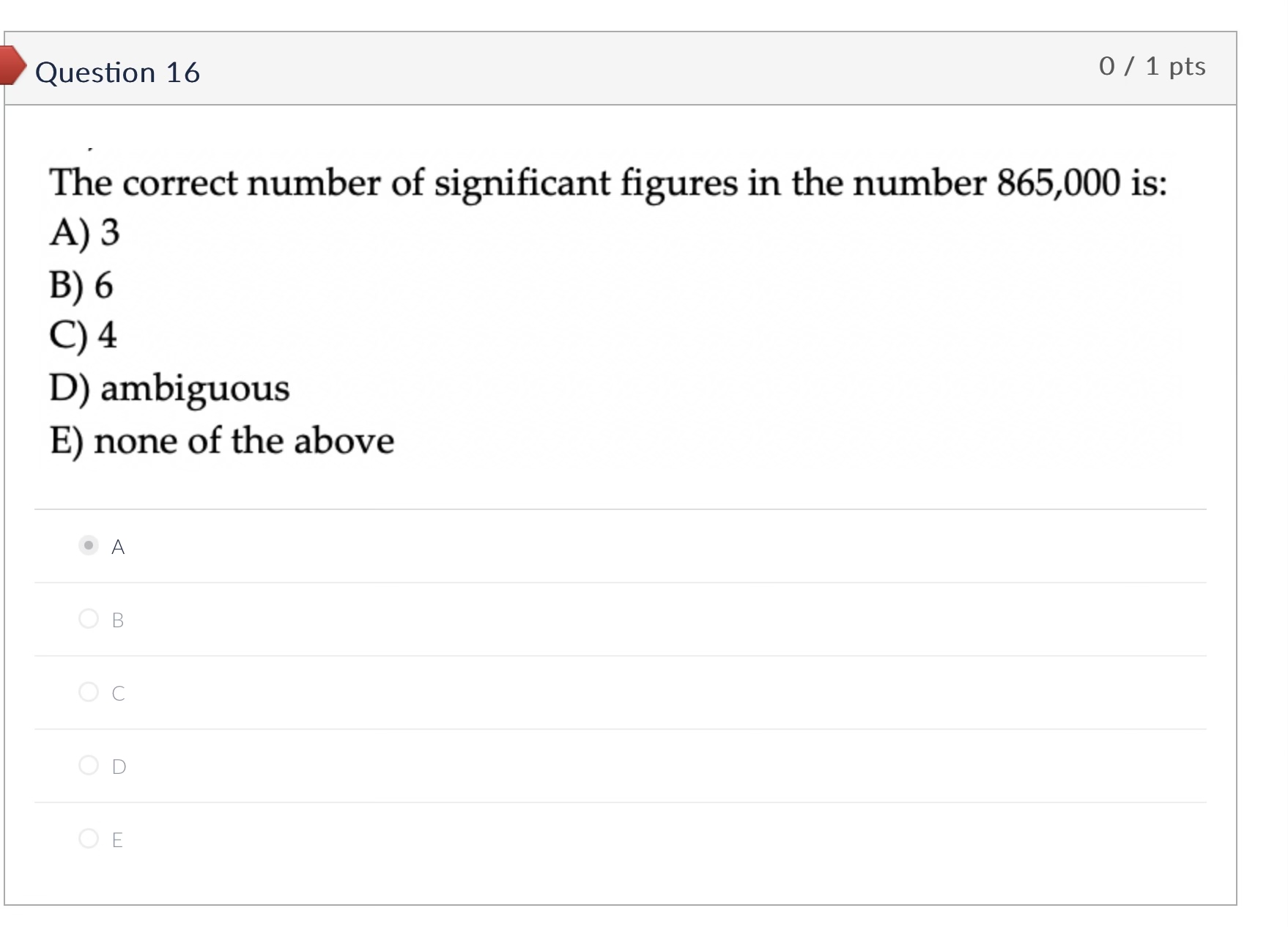Click option text A) 3
This screenshot has width=1288, height=927.
click(x=83, y=234)
